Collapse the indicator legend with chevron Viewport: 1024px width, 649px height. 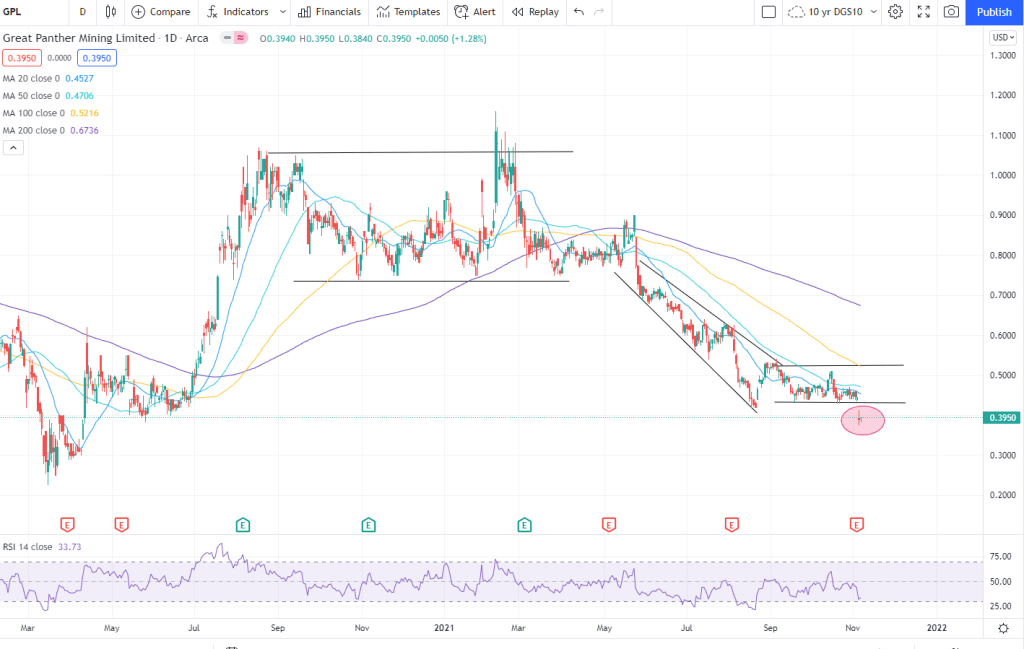14,147
